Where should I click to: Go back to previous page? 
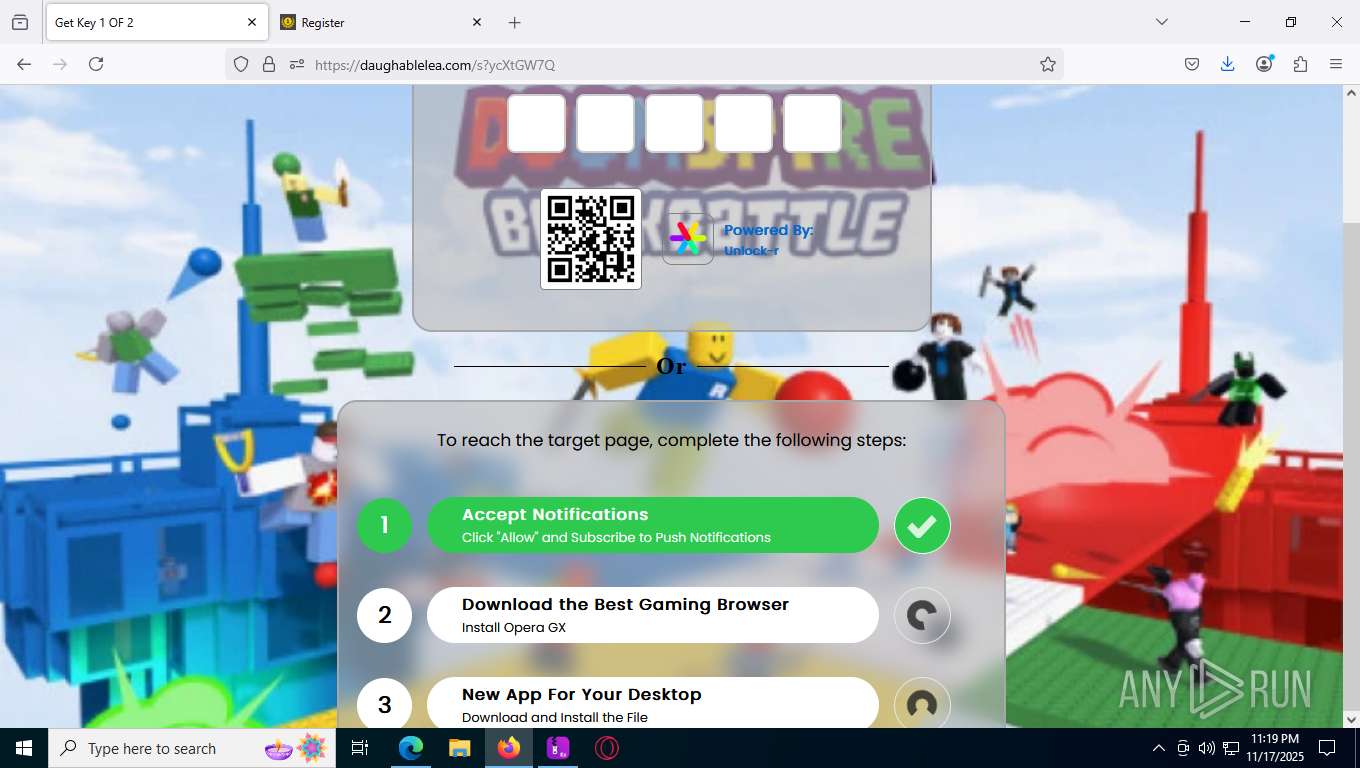(24, 64)
